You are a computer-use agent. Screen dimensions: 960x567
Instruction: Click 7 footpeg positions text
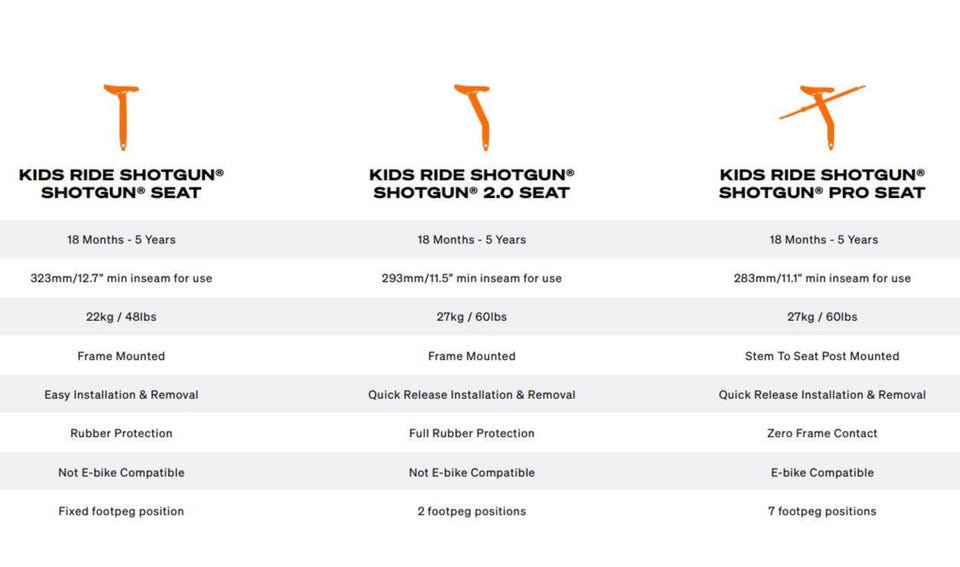(x=822, y=511)
